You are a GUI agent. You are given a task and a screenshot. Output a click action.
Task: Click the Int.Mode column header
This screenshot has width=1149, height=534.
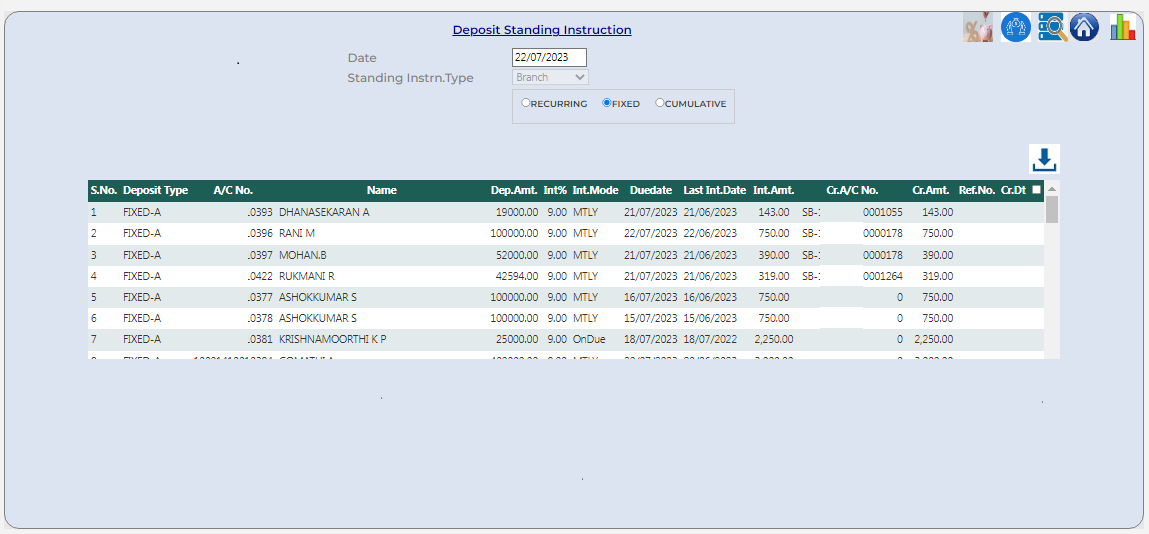coord(595,190)
